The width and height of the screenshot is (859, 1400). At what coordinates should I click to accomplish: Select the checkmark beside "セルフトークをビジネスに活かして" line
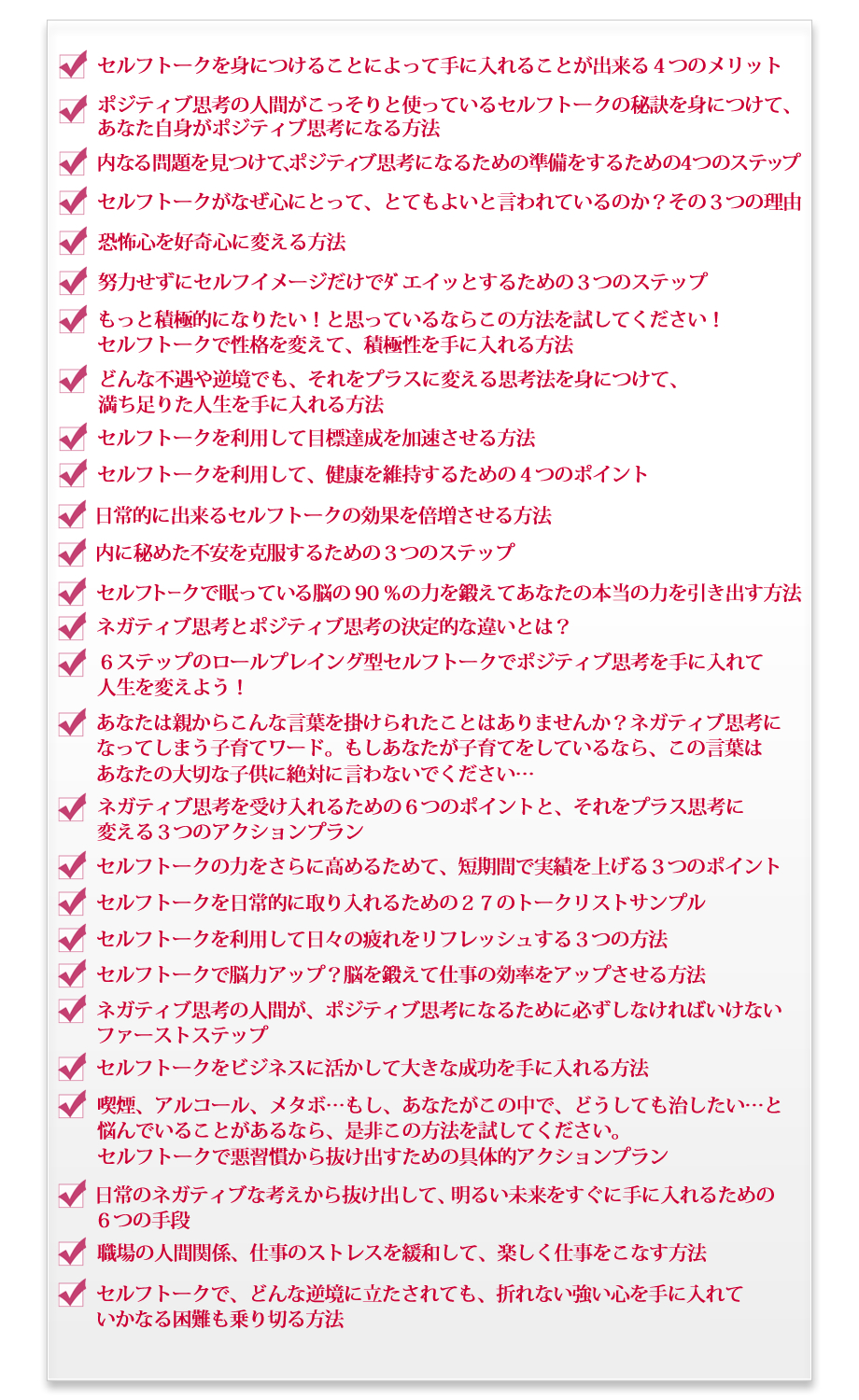(73, 1068)
